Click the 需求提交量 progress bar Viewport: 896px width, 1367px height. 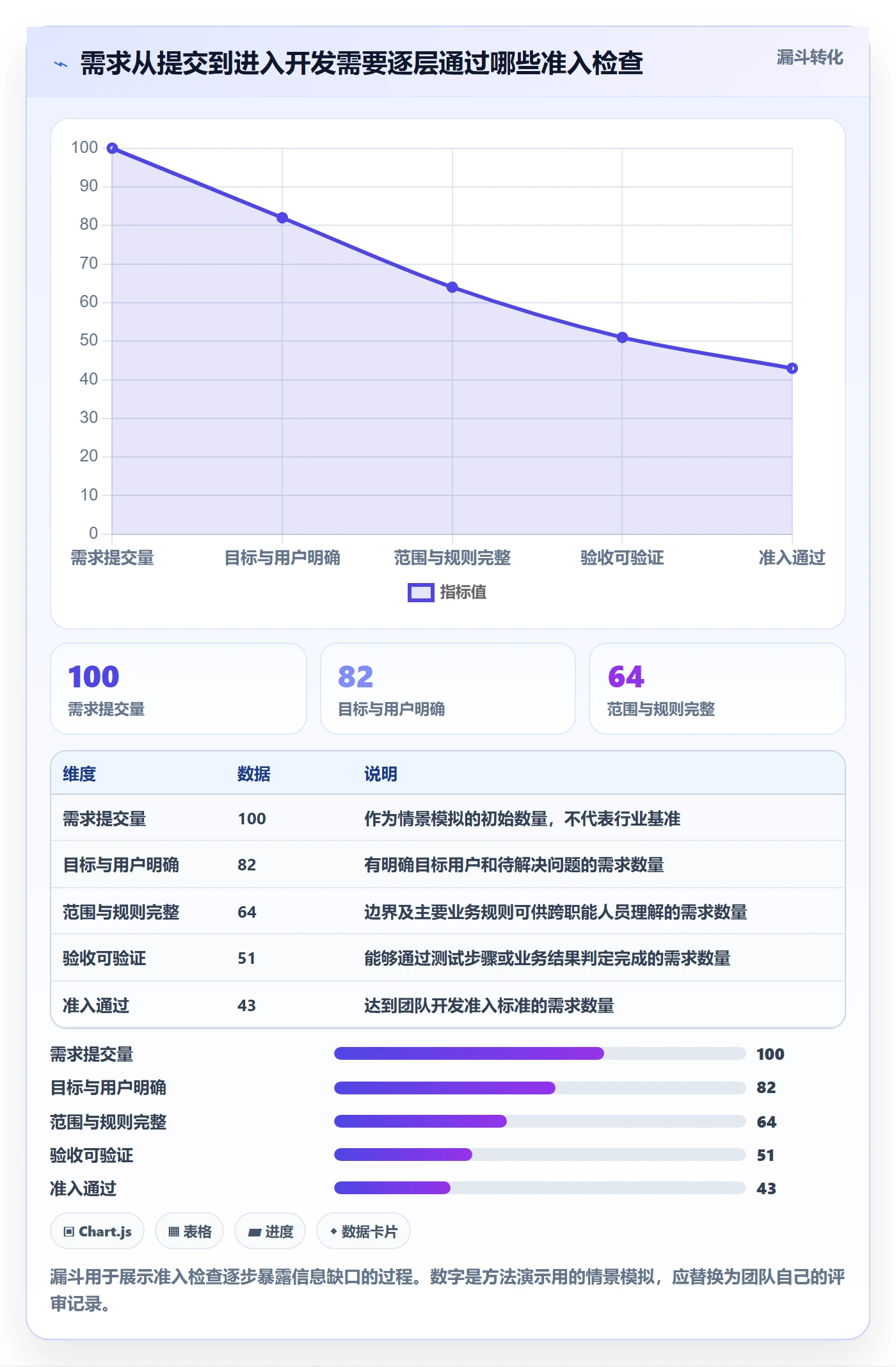click(x=540, y=1053)
